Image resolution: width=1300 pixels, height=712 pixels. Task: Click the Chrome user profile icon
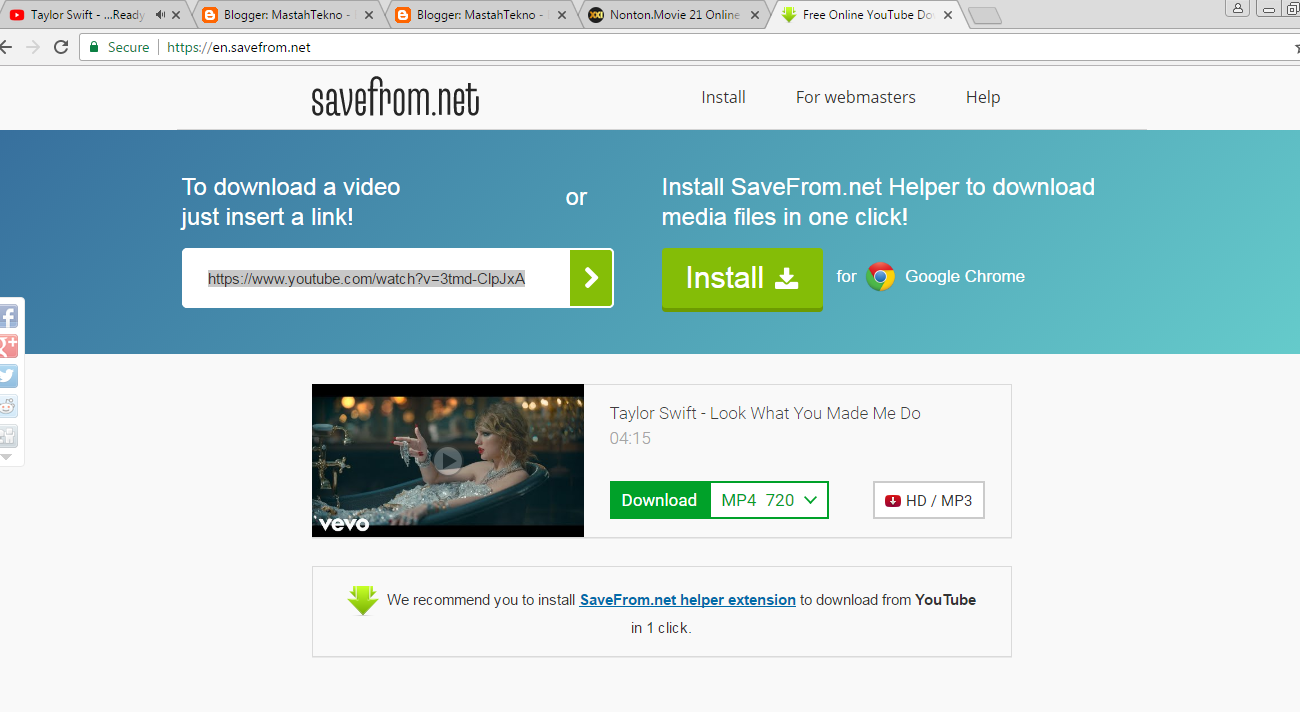[1238, 8]
